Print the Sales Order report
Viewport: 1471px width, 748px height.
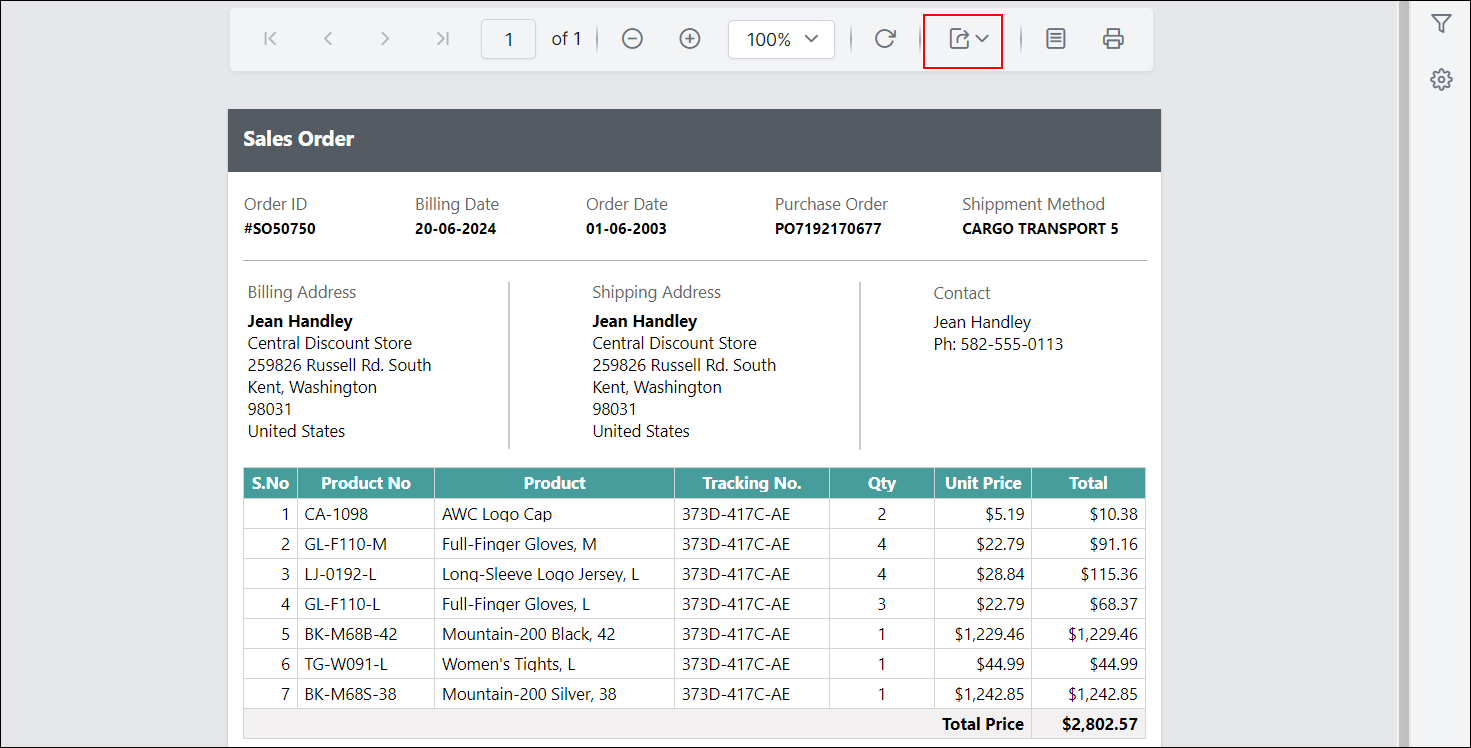pyautogui.click(x=1113, y=39)
